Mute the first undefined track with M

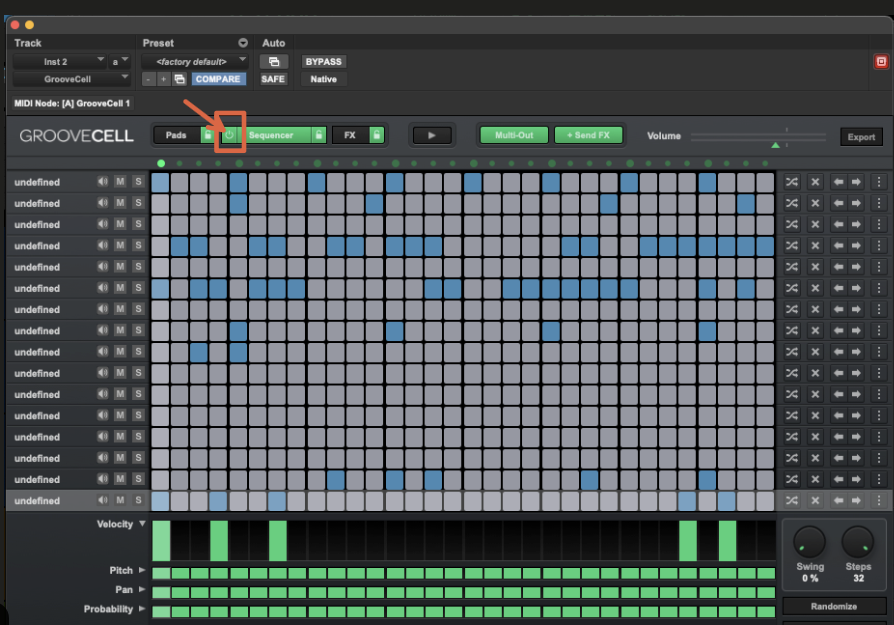click(x=120, y=181)
